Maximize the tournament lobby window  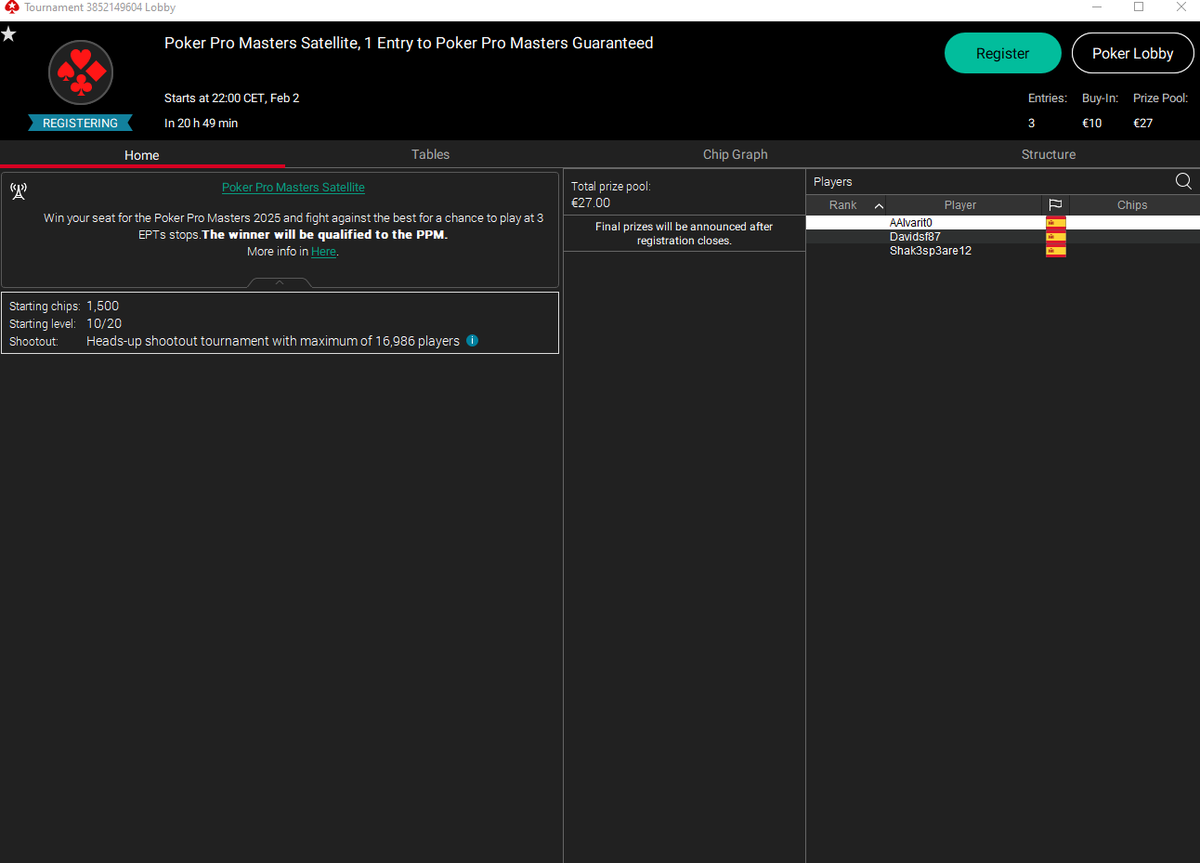coord(1138,7)
